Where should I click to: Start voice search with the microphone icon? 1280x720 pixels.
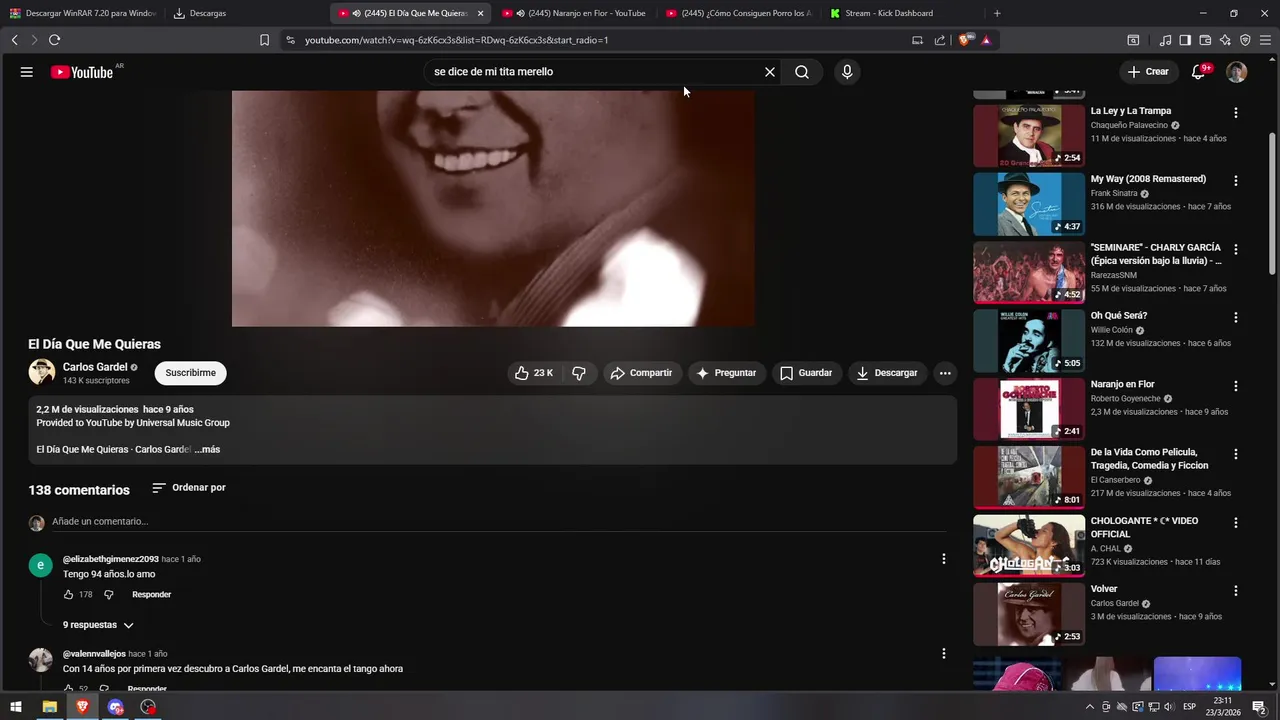pyautogui.click(x=847, y=72)
